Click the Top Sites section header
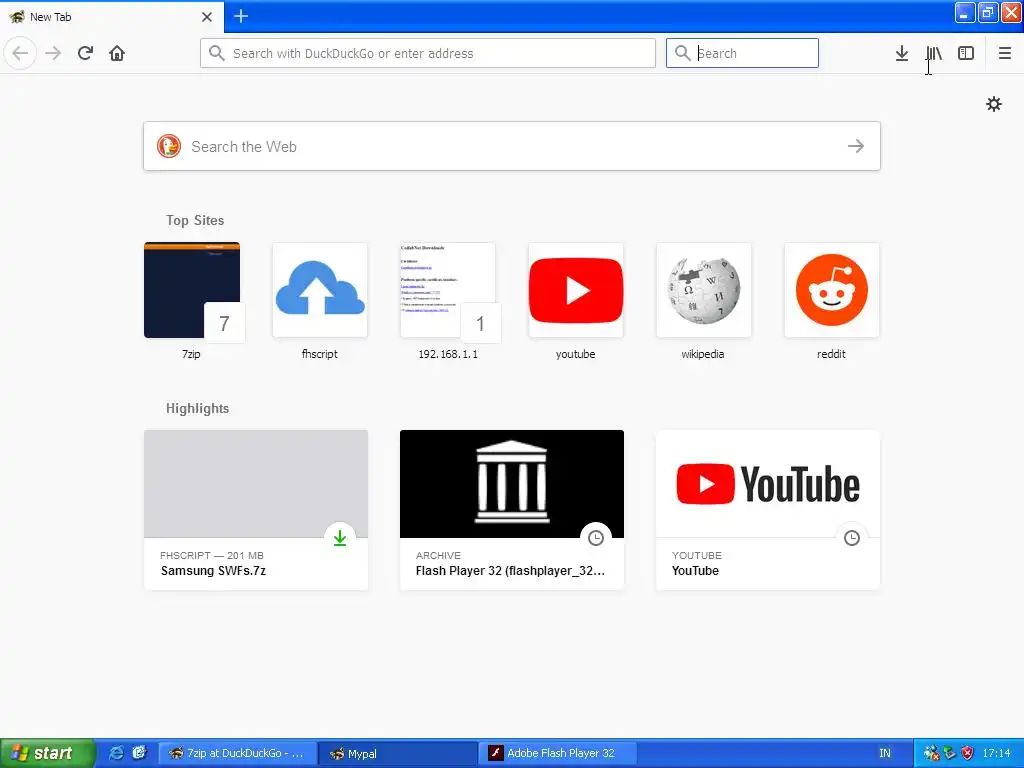1024x768 pixels. [195, 220]
